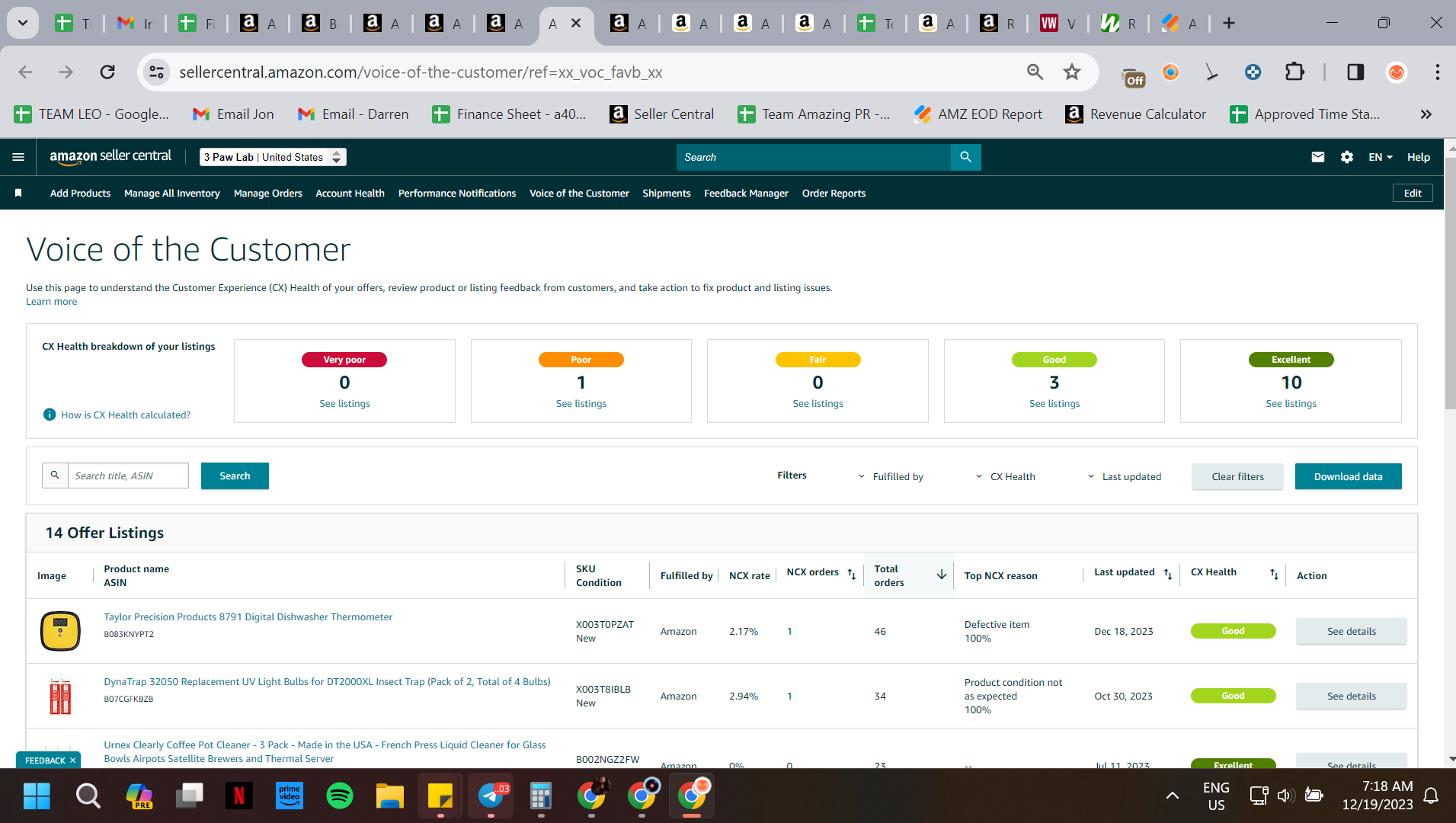Click the Help link in header
The image size is (1456, 823).
[1418, 157]
